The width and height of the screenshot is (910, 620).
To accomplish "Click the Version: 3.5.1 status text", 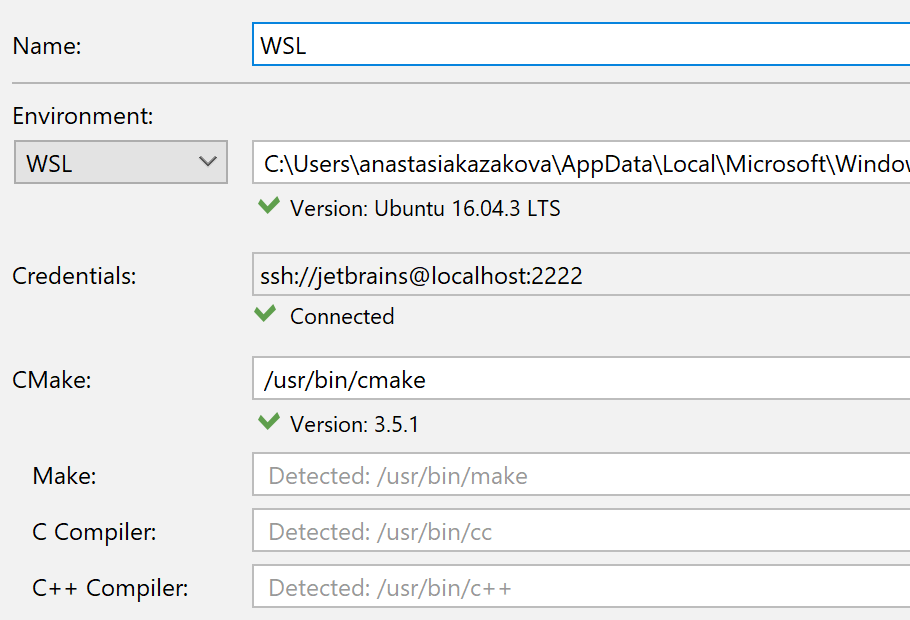I will click(x=354, y=424).
